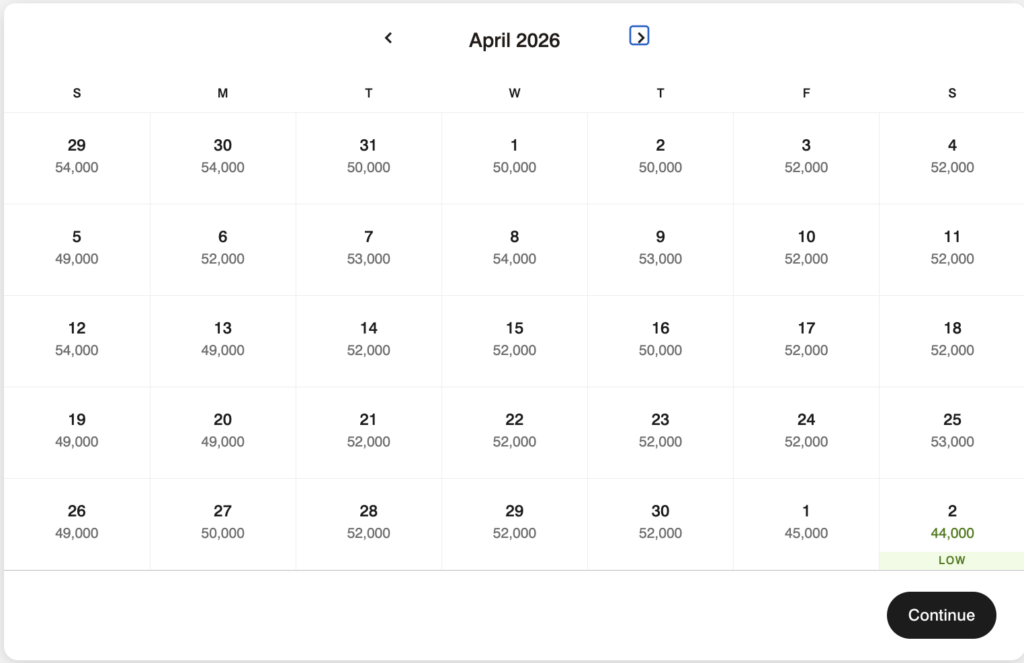Select May 2 with LOW price

(951, 523)
